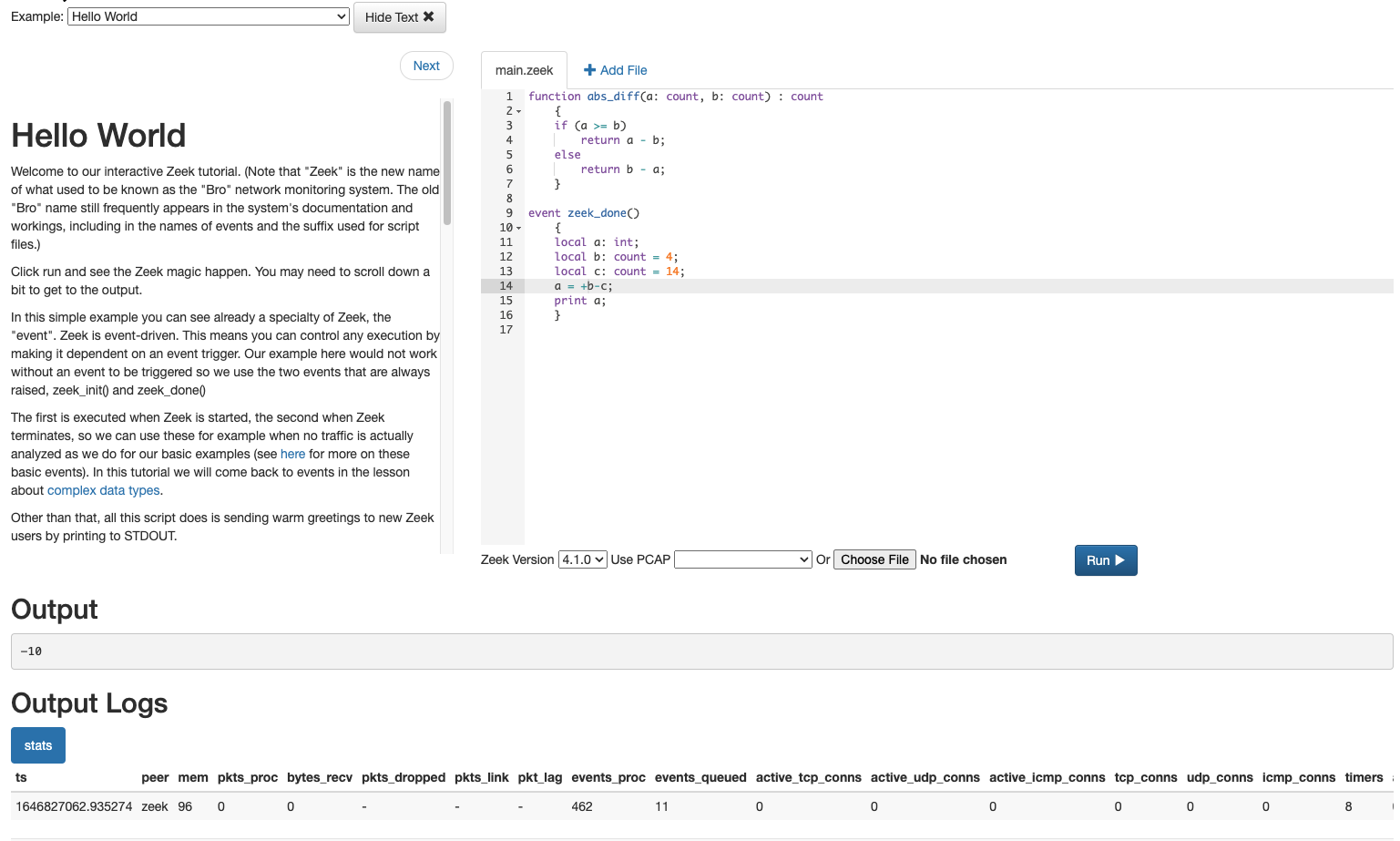Click the ts column header
1400x841 pixels.
pos(21,777)
